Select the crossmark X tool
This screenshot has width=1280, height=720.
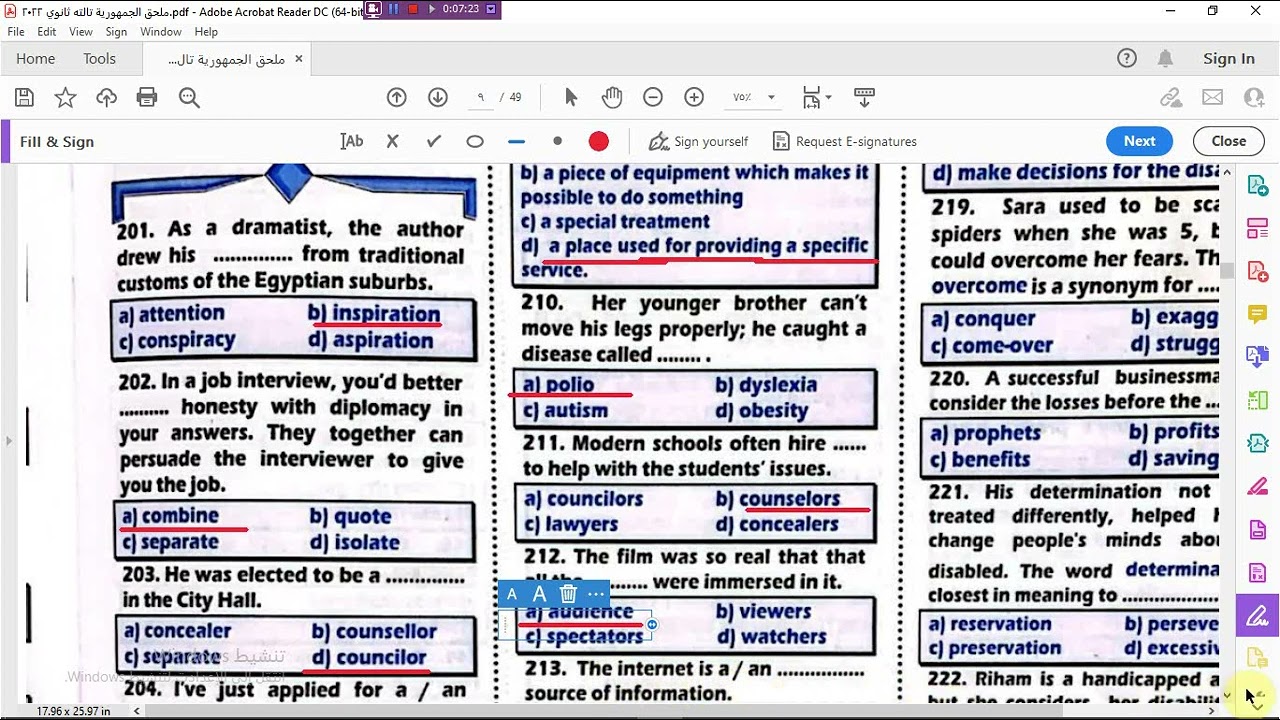coord(393,141)
